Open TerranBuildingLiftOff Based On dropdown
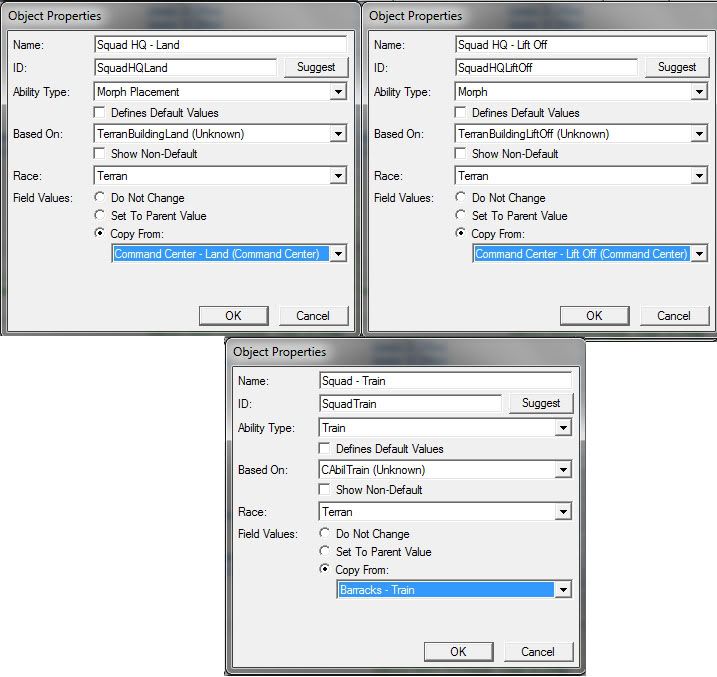Viewport: 717px width, 677px height. 699,134
